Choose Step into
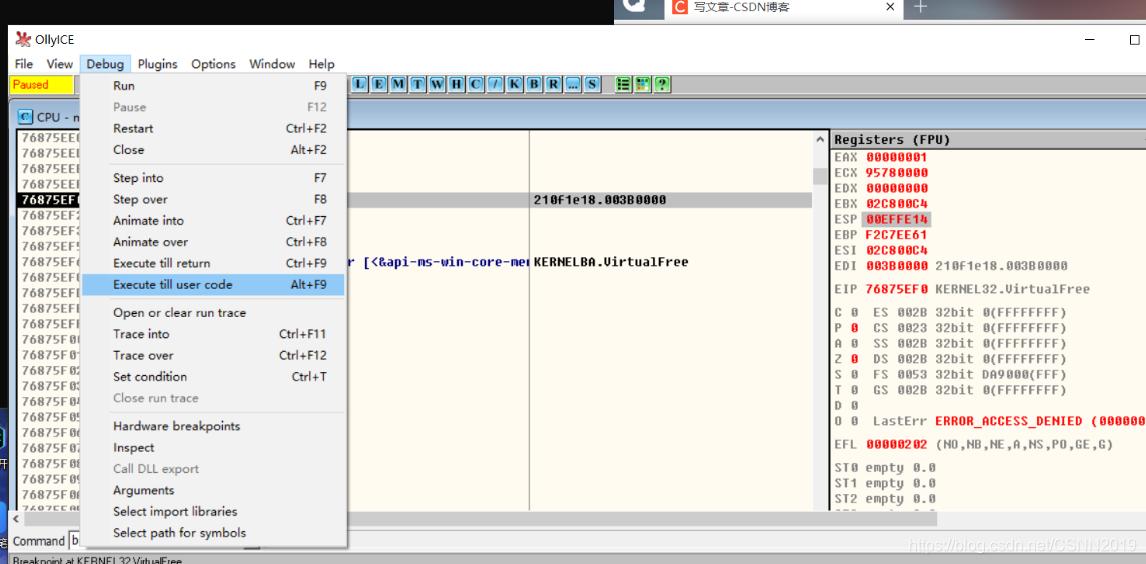 [x=213, y=178]
